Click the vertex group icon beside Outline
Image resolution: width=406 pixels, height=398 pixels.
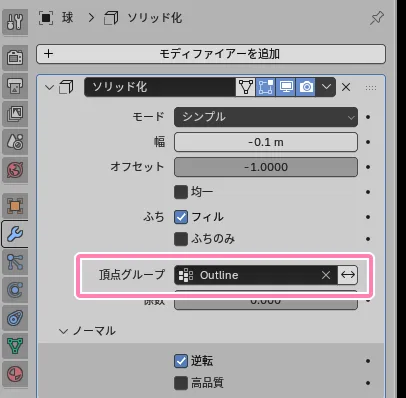pos(186,275)
